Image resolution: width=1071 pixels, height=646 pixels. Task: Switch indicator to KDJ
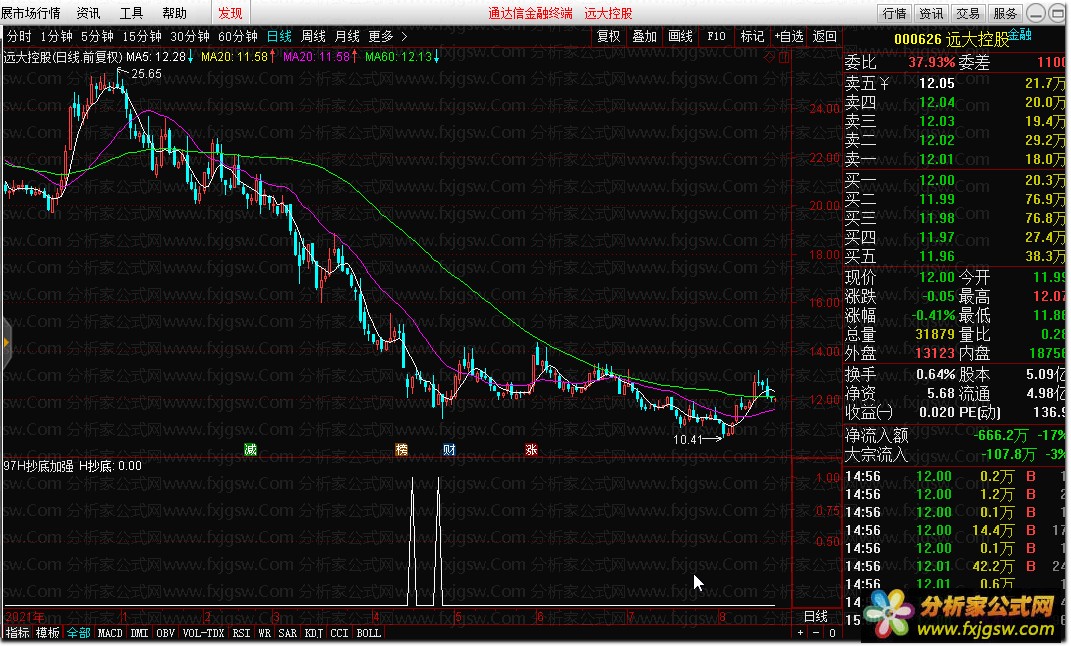point(314,633)
